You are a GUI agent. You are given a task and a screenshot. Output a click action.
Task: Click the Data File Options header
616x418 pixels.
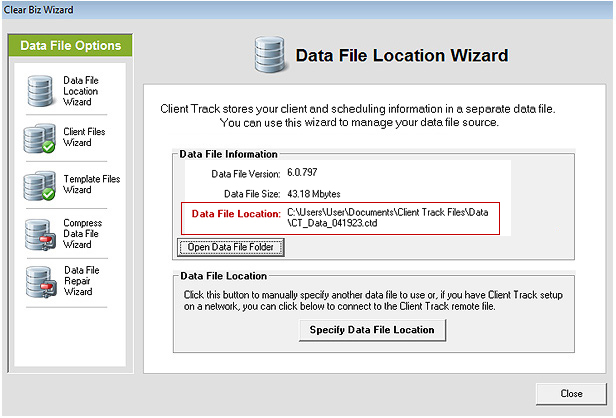coord(71,46)
